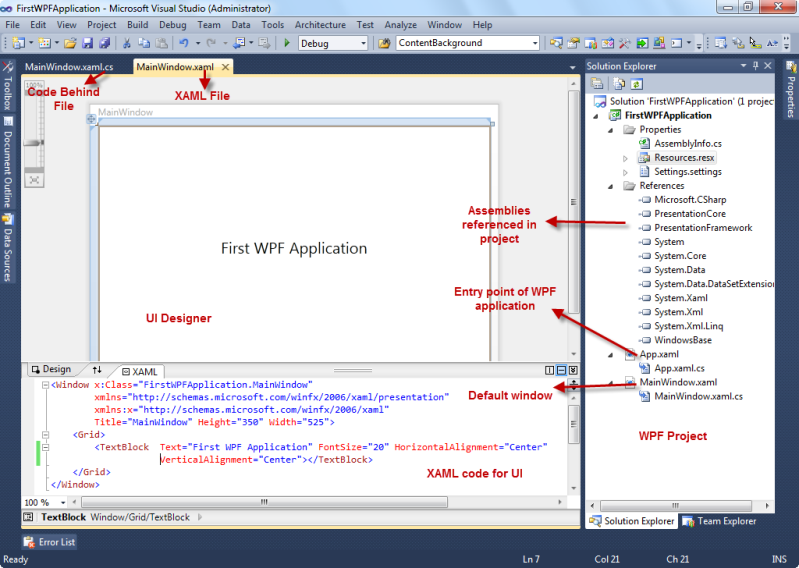Click the Solution Explorer Properties icon
The width and height of the screenshot is (799, 568).
(597, 84)
